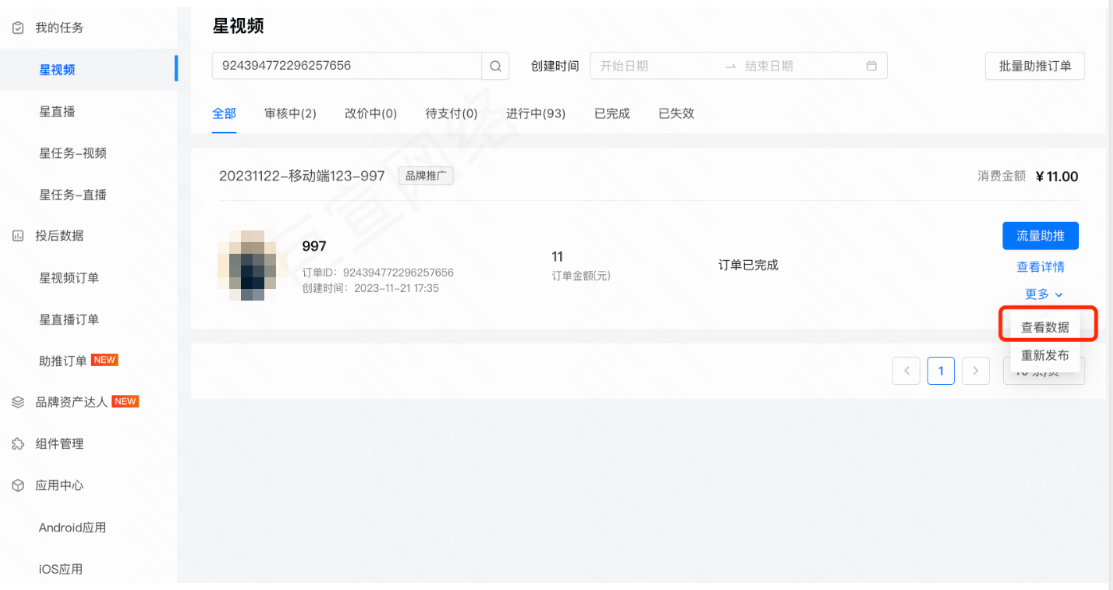Switch to the 已失效 tab

676,114
